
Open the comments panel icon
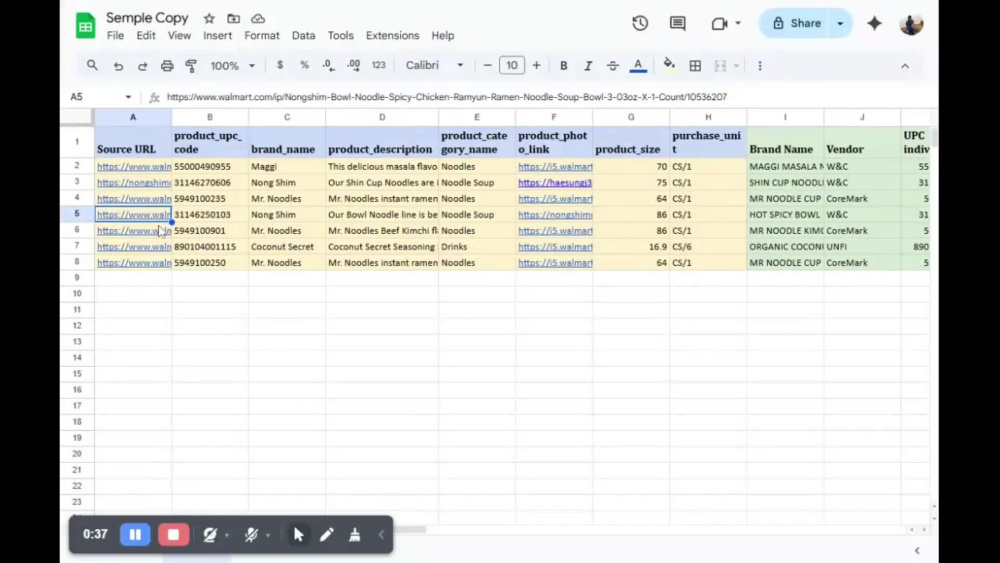(x=677, y=24)
